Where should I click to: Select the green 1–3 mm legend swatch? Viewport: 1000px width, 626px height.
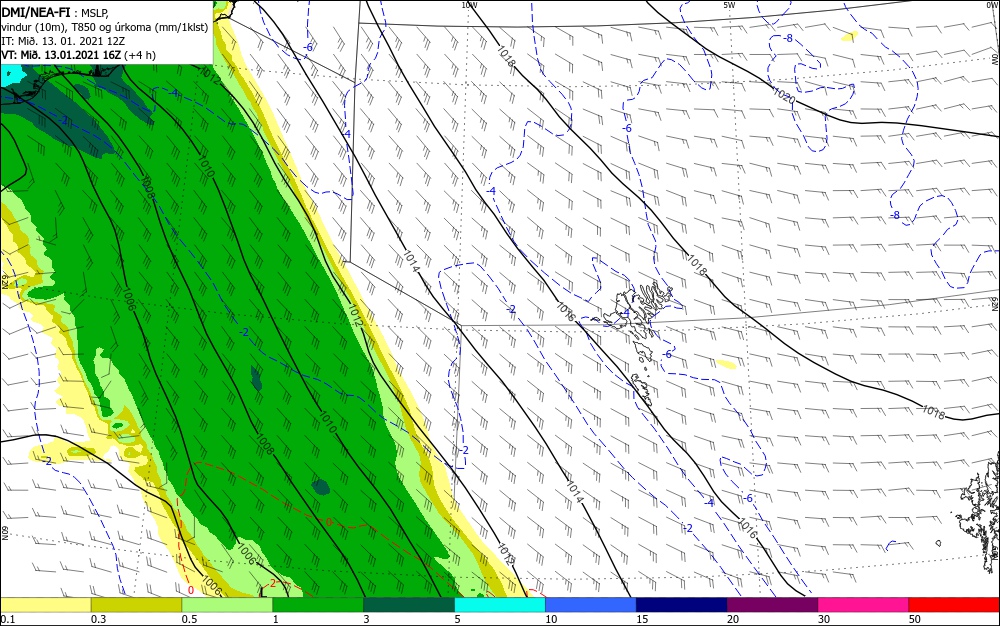(318, 604)
